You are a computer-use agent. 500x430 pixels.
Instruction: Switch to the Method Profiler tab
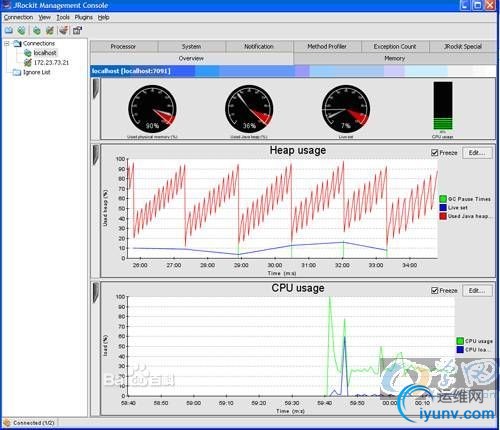(327, 46)
